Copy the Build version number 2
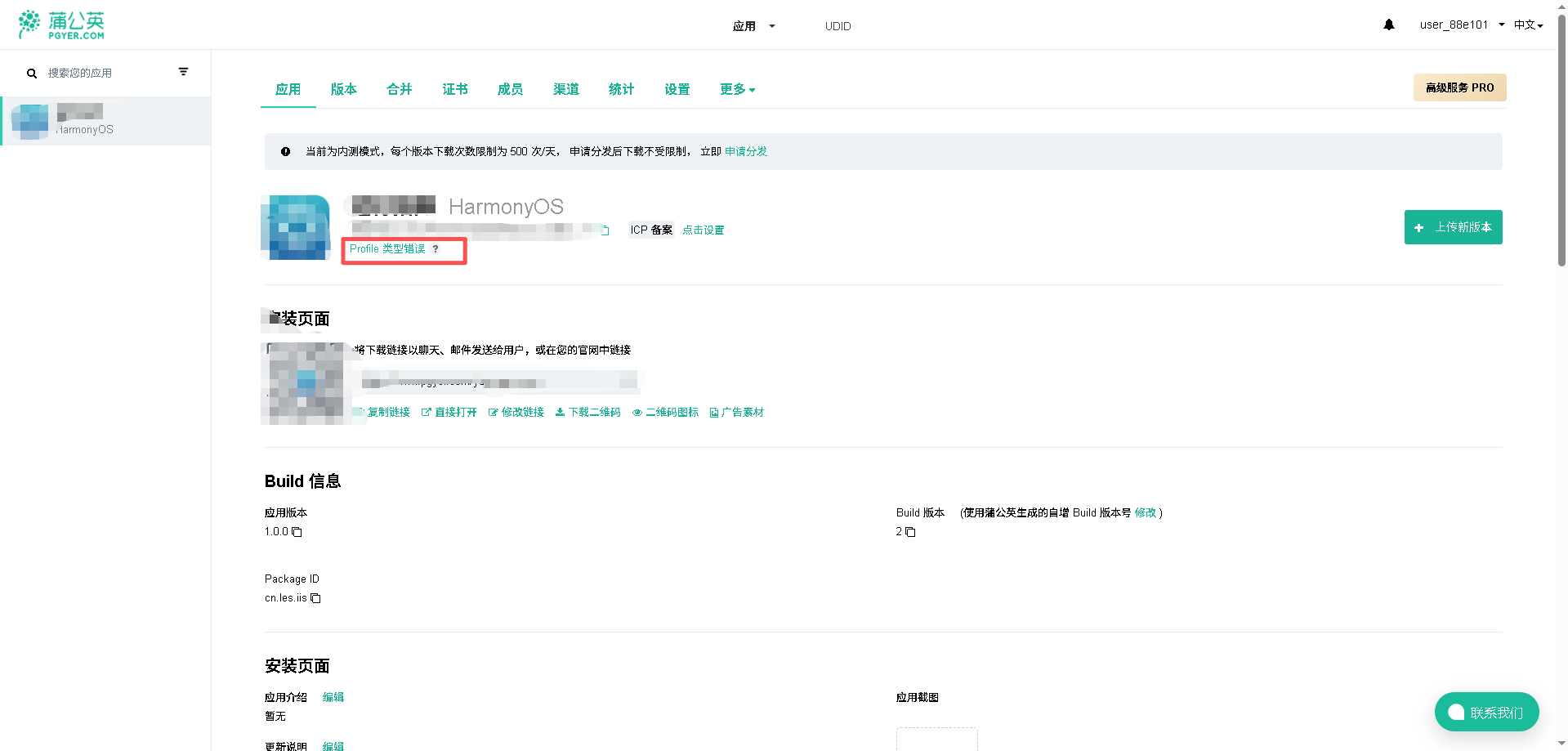 [910, 532]
